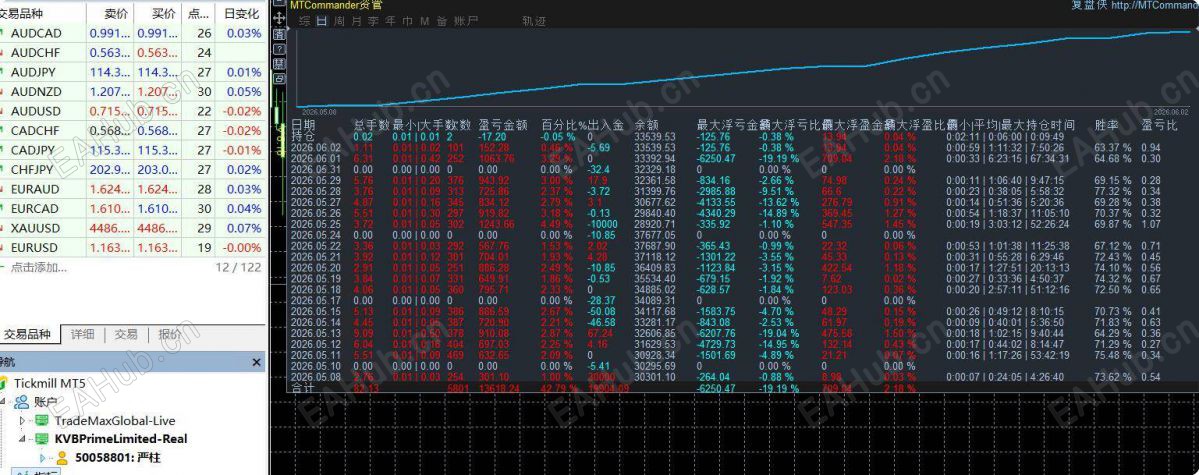1199x475 pixels.
Task: Click the user icon of account 50058801
Action: pyautogui.click(x=62, y=457)
